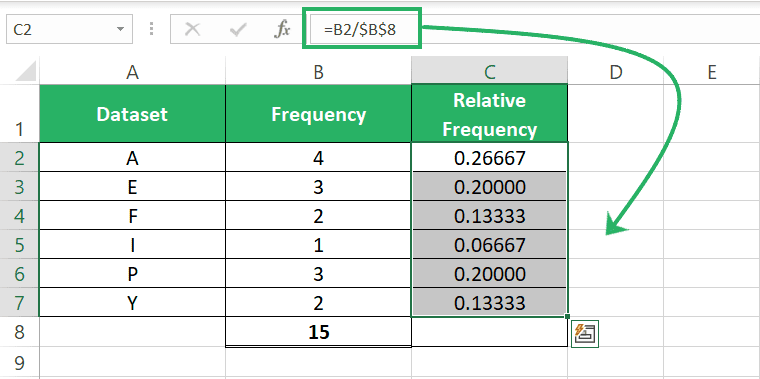Select the cell showing 0.26667
This screenshot has width=760, height=379.
490,158
